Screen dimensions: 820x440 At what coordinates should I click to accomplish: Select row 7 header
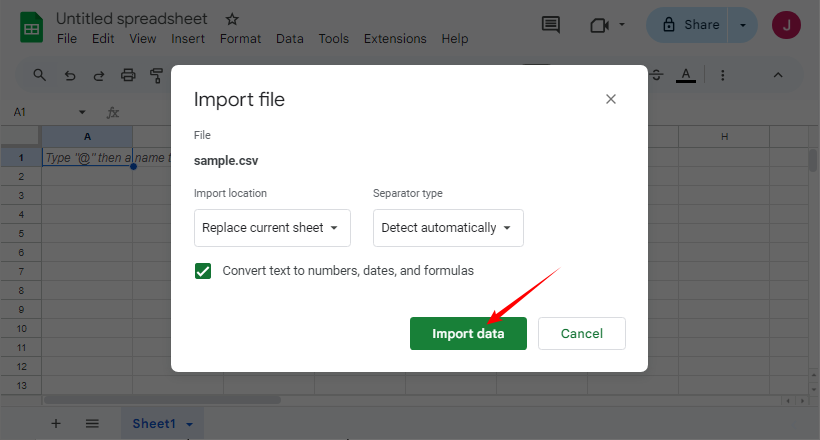click(x=21, y=272)
